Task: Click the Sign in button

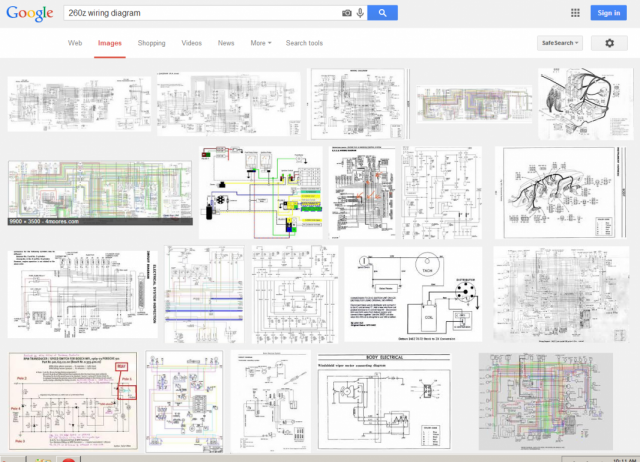Action: [x=609, y=13]
